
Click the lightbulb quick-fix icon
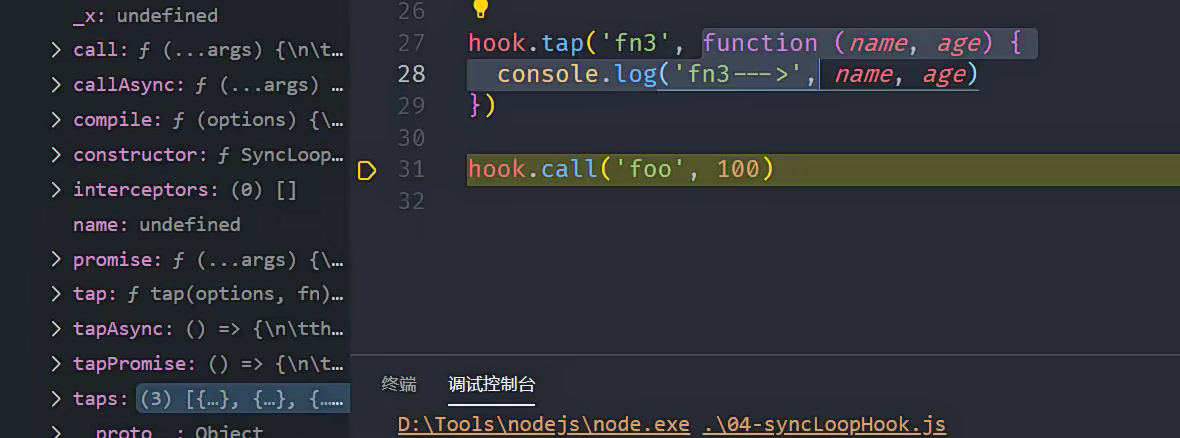(480, 10)
